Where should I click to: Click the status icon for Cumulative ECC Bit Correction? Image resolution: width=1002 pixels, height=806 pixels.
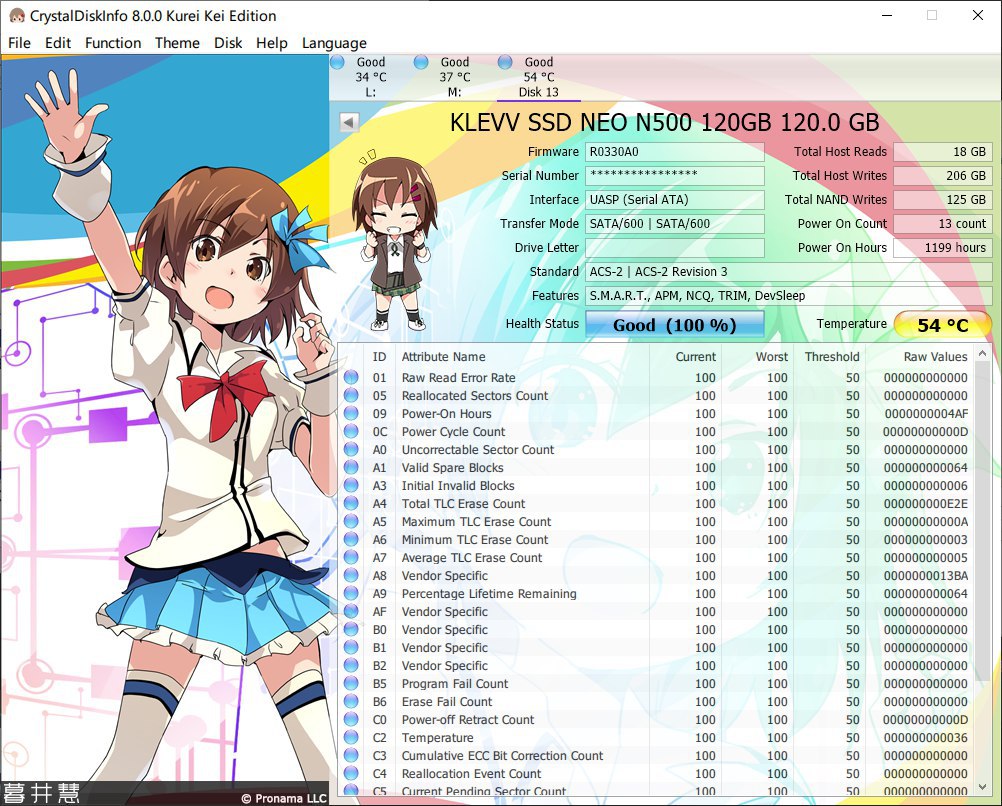pyautogui.click(x=351, y=756)
